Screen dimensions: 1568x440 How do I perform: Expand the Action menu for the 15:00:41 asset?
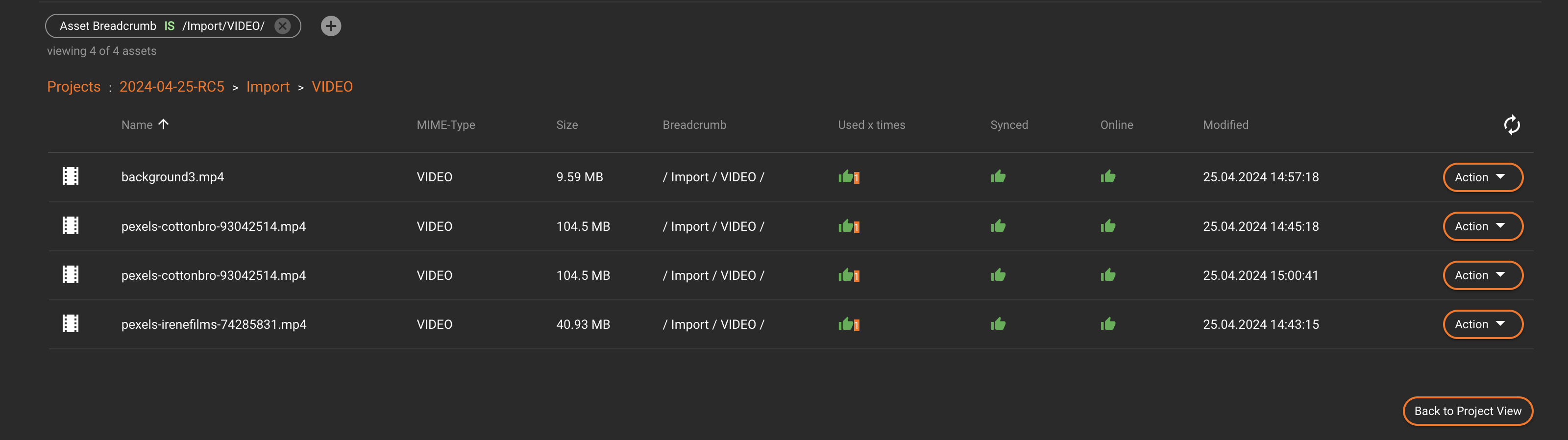pos(1482,275)
